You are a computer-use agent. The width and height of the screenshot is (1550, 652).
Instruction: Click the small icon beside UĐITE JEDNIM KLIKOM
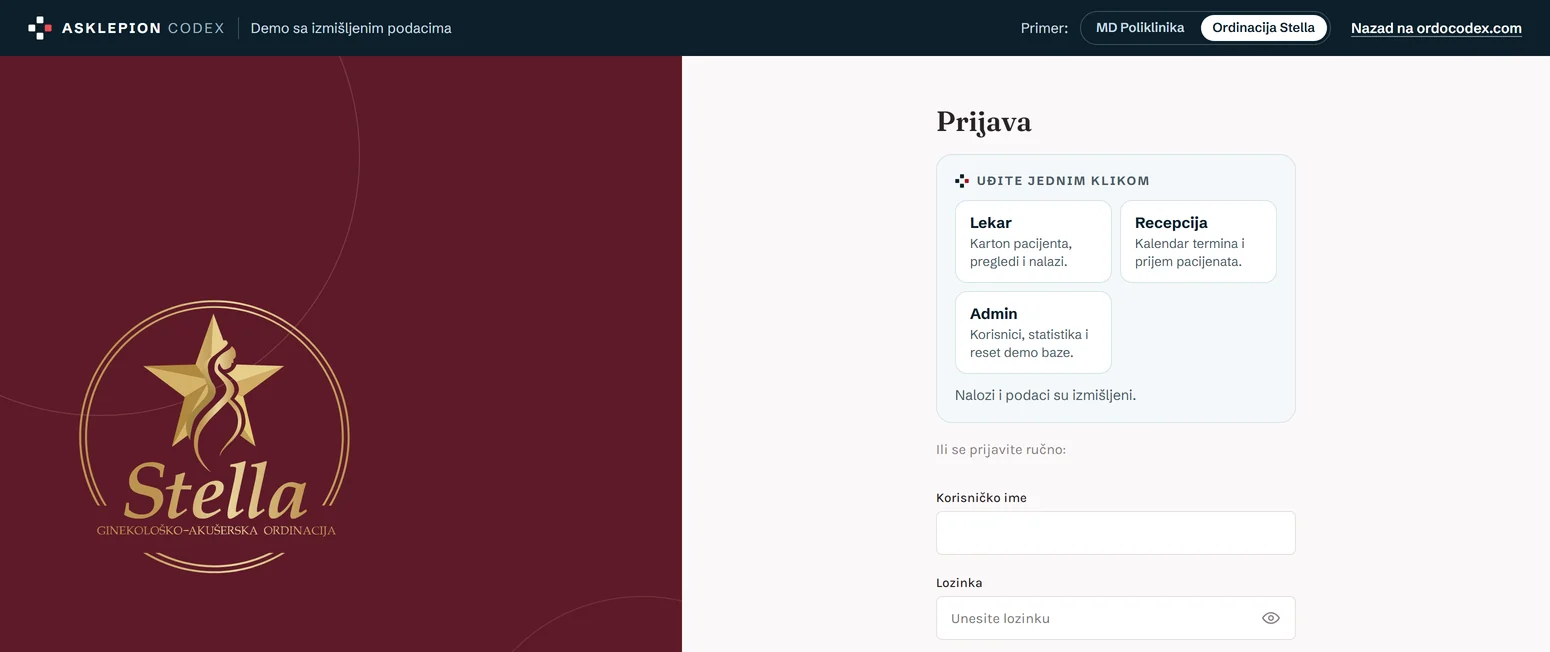pyautogui.click(x=962, y=181)
